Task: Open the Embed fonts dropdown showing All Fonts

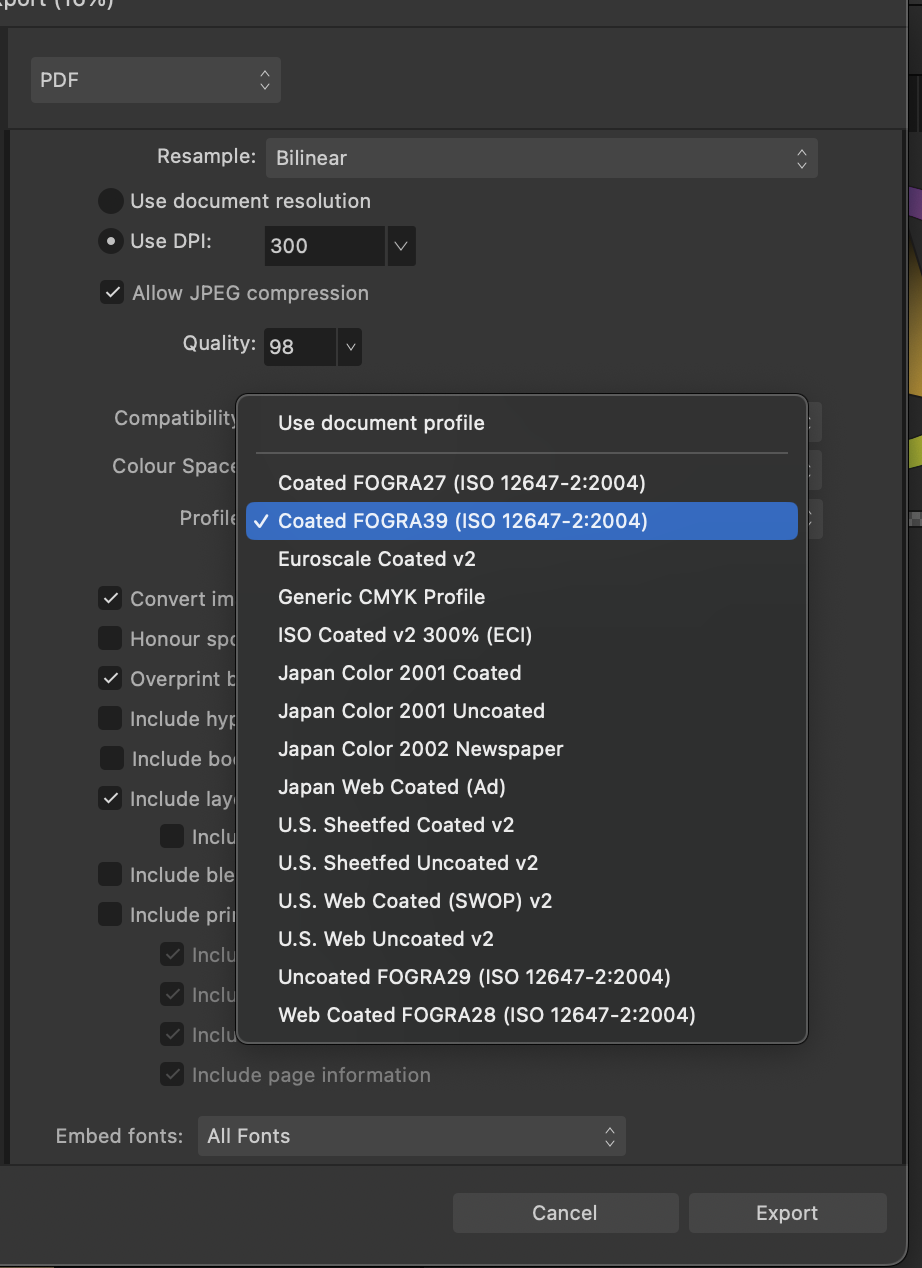Action: tap(412, 1135)
